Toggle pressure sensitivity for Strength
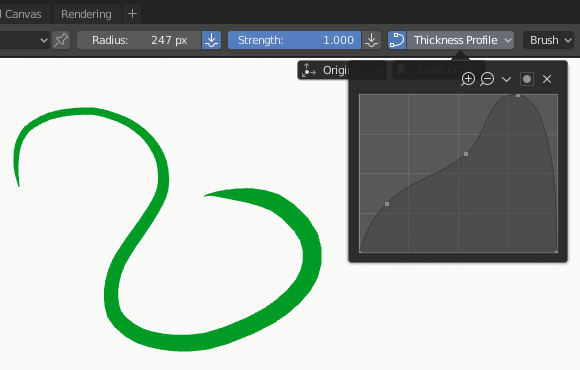 click(x=371, y=40)
